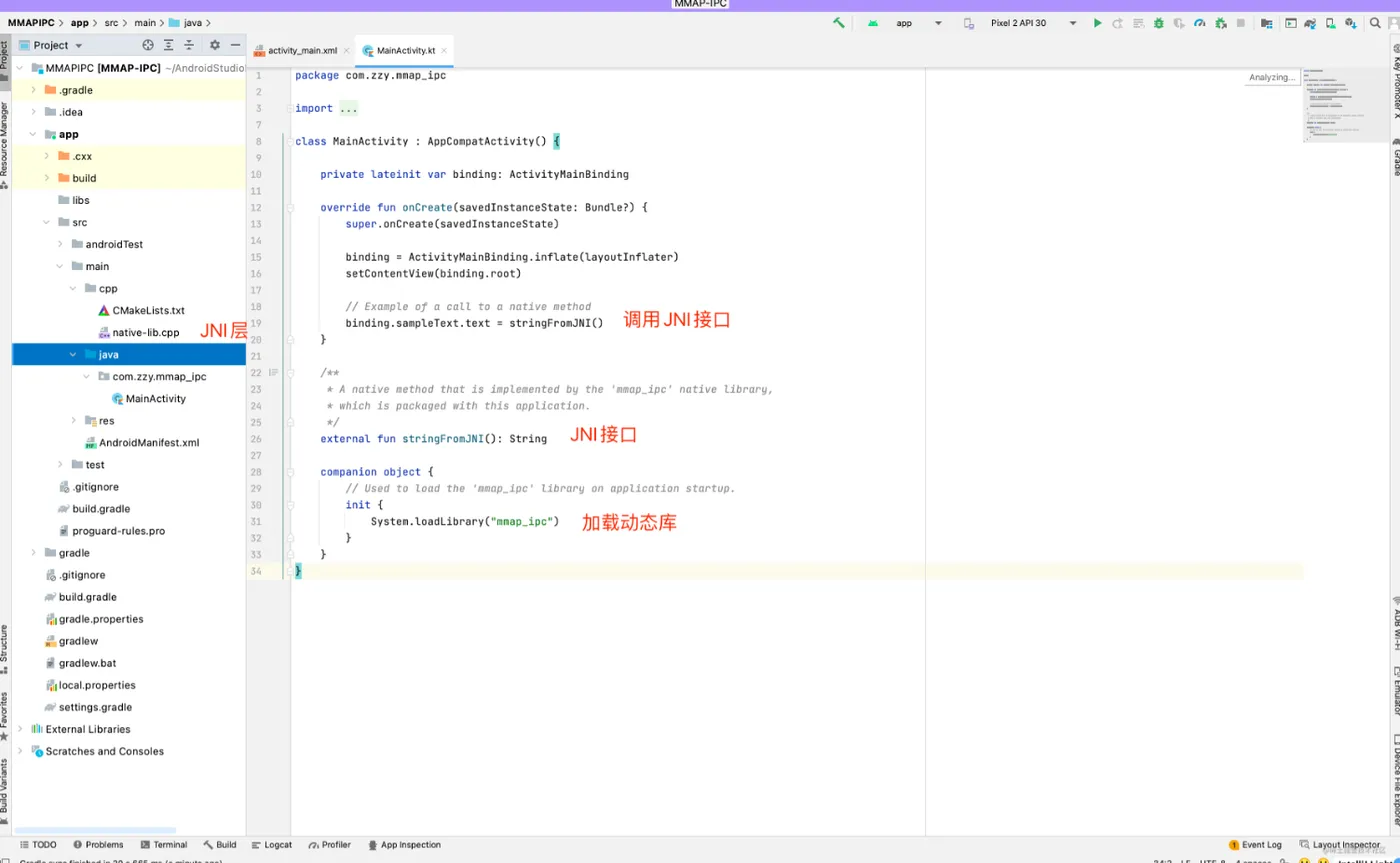The height and width of the screenshot is (863, 1400).
Task: Click the Select Opened File target icon
Action: pyautogui.click(x=148, y=45)
